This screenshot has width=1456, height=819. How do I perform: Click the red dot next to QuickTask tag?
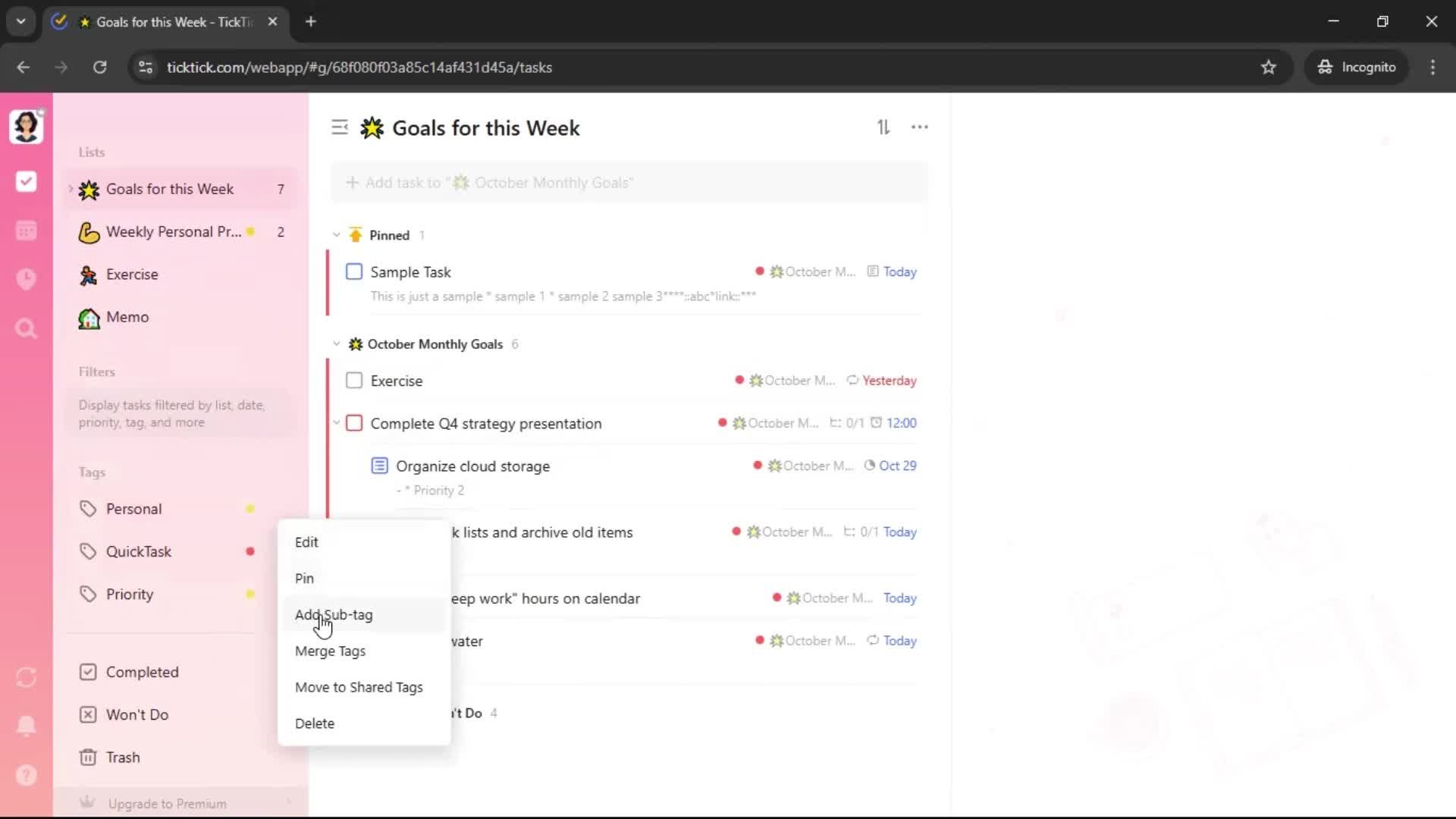coord(250,551)
